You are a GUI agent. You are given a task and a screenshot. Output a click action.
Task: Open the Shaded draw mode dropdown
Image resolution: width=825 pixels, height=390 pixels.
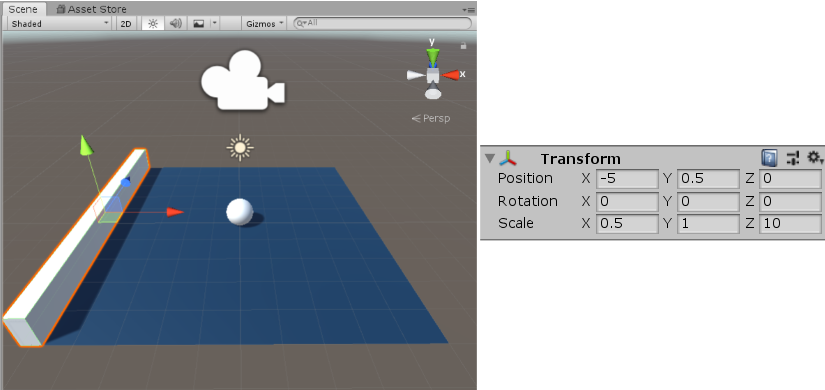click(60, 23)
